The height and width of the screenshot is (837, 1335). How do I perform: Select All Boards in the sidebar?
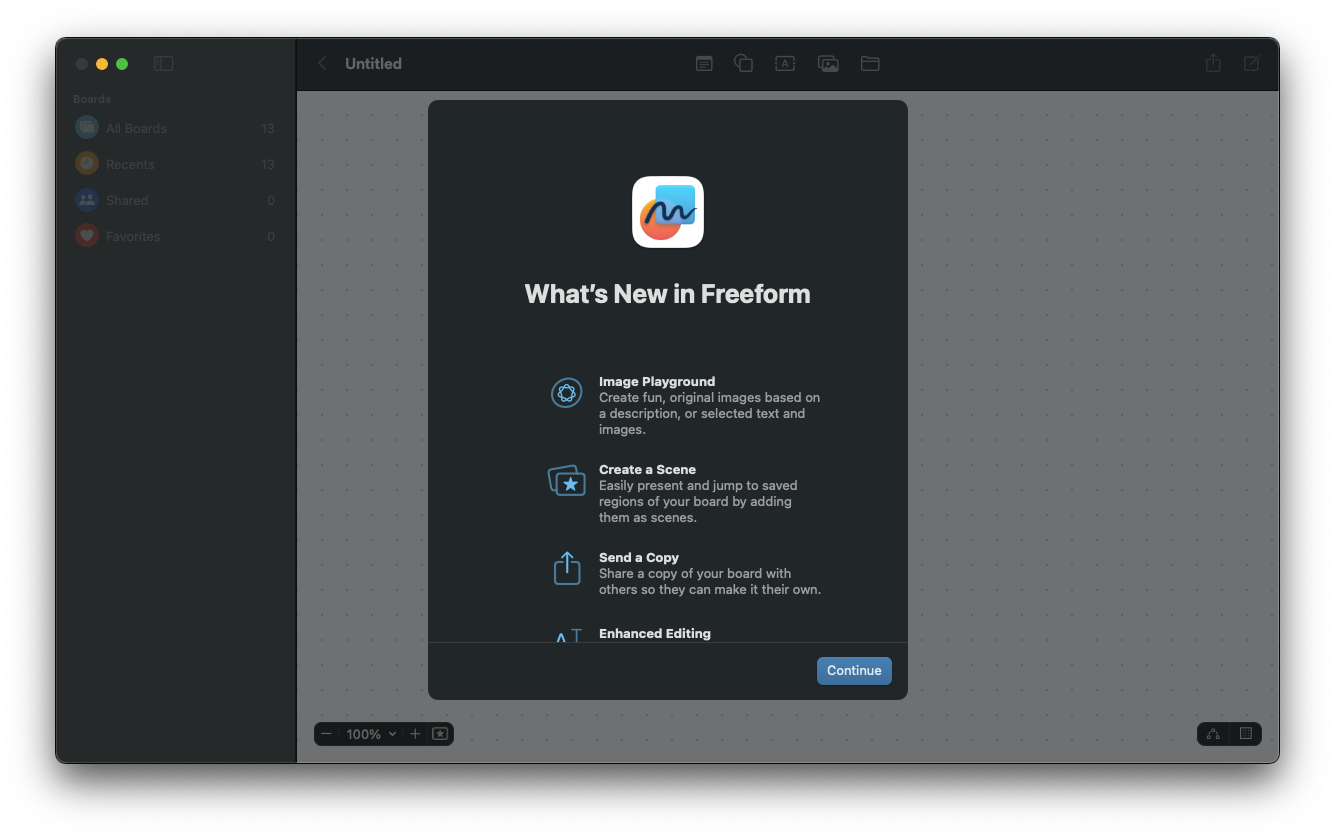click(175, 128)
